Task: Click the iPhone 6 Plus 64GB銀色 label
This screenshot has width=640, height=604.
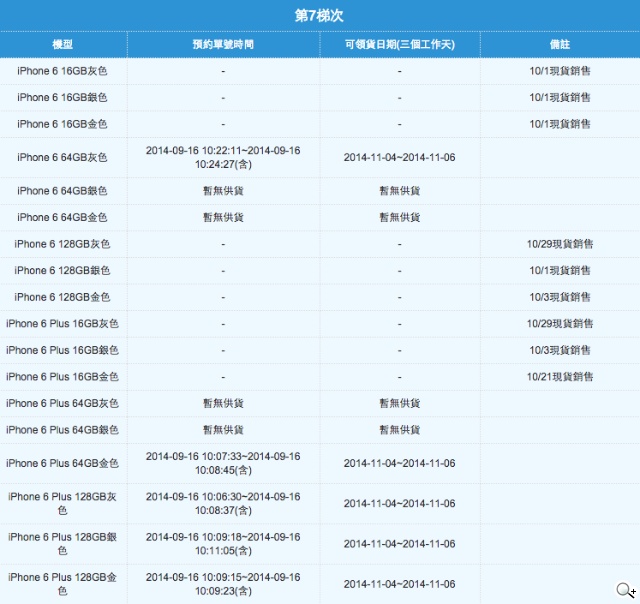Action: pyautogui.click(x=62, y=430)
